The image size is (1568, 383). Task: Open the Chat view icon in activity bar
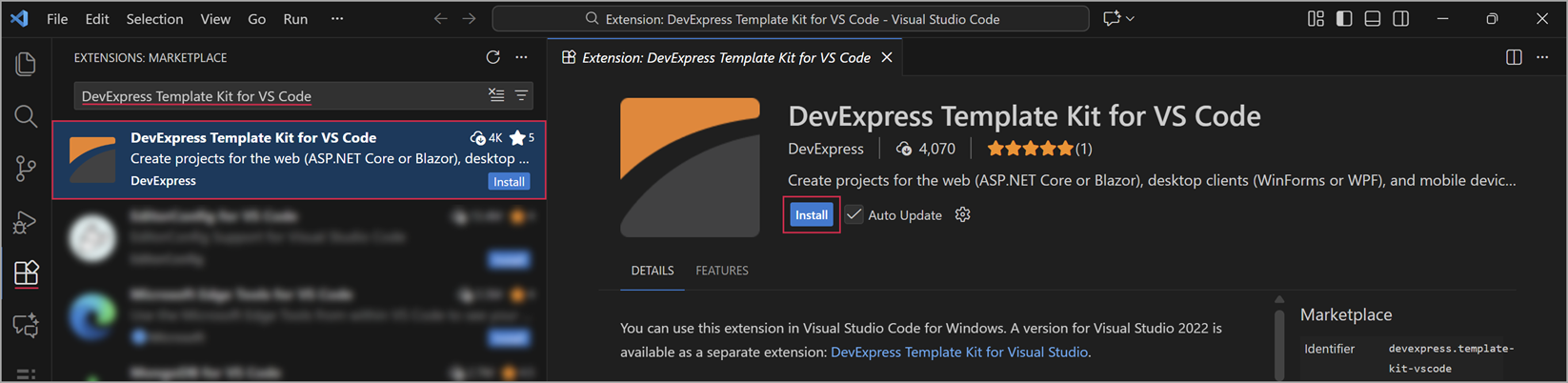pos(26,326)
